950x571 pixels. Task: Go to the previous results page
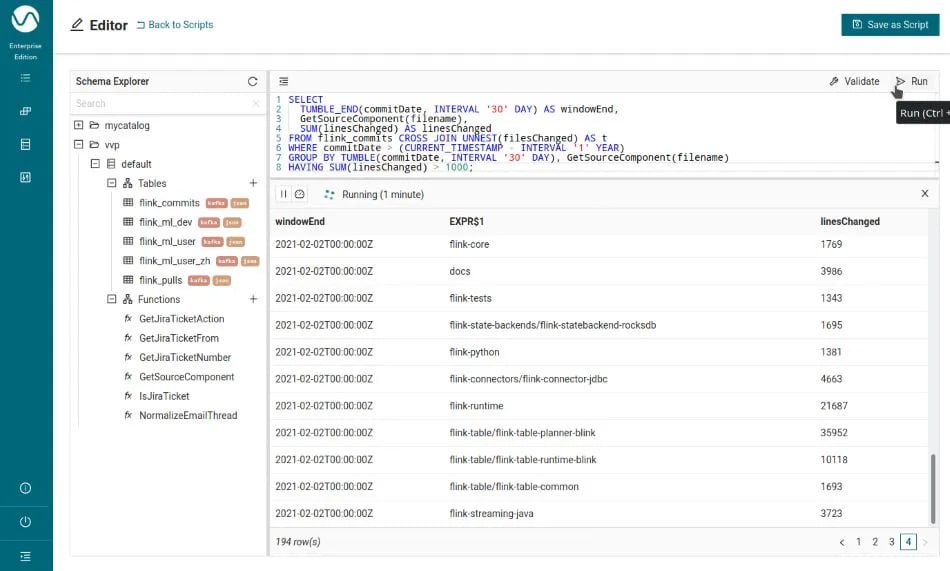pyautogui.click(x=842, y=542)
